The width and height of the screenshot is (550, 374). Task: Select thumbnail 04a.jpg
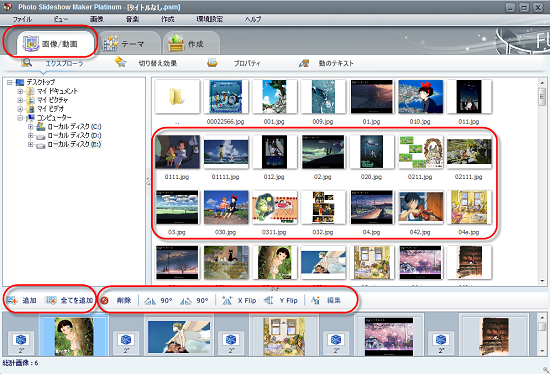click(469, 207)
